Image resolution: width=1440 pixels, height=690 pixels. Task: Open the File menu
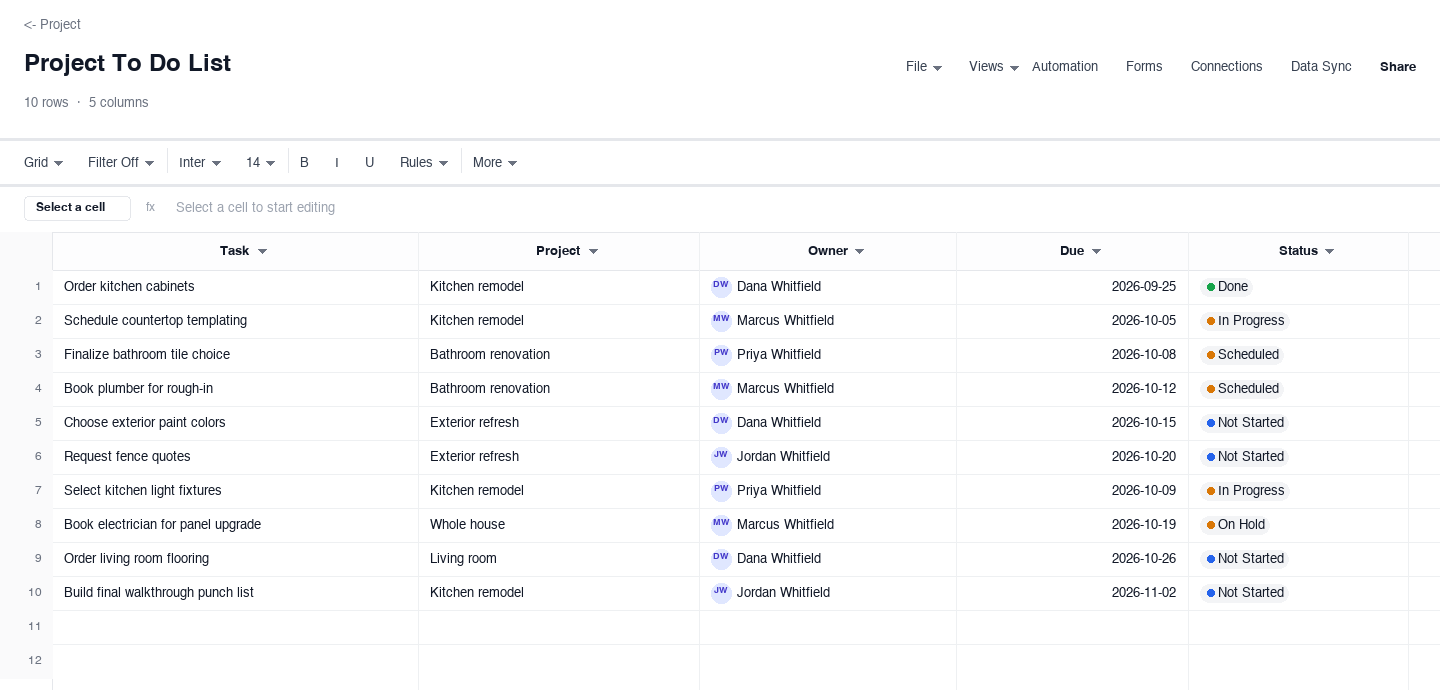point(924,67)
